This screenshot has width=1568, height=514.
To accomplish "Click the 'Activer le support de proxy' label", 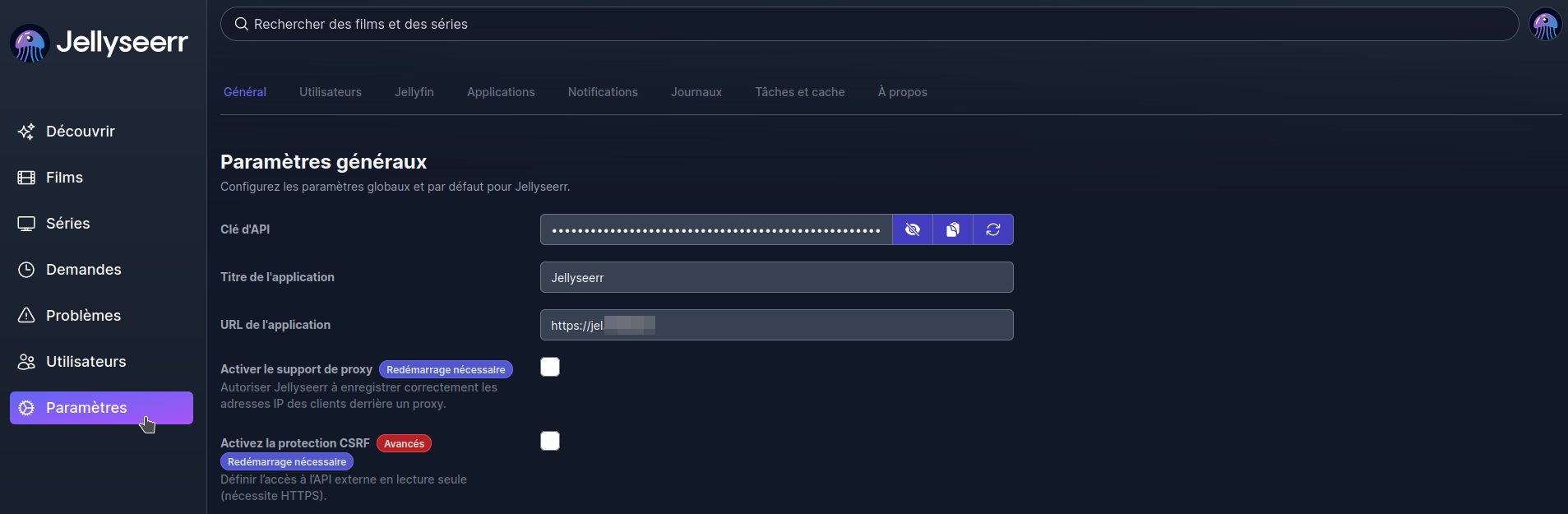I will [x=296, y=369].
